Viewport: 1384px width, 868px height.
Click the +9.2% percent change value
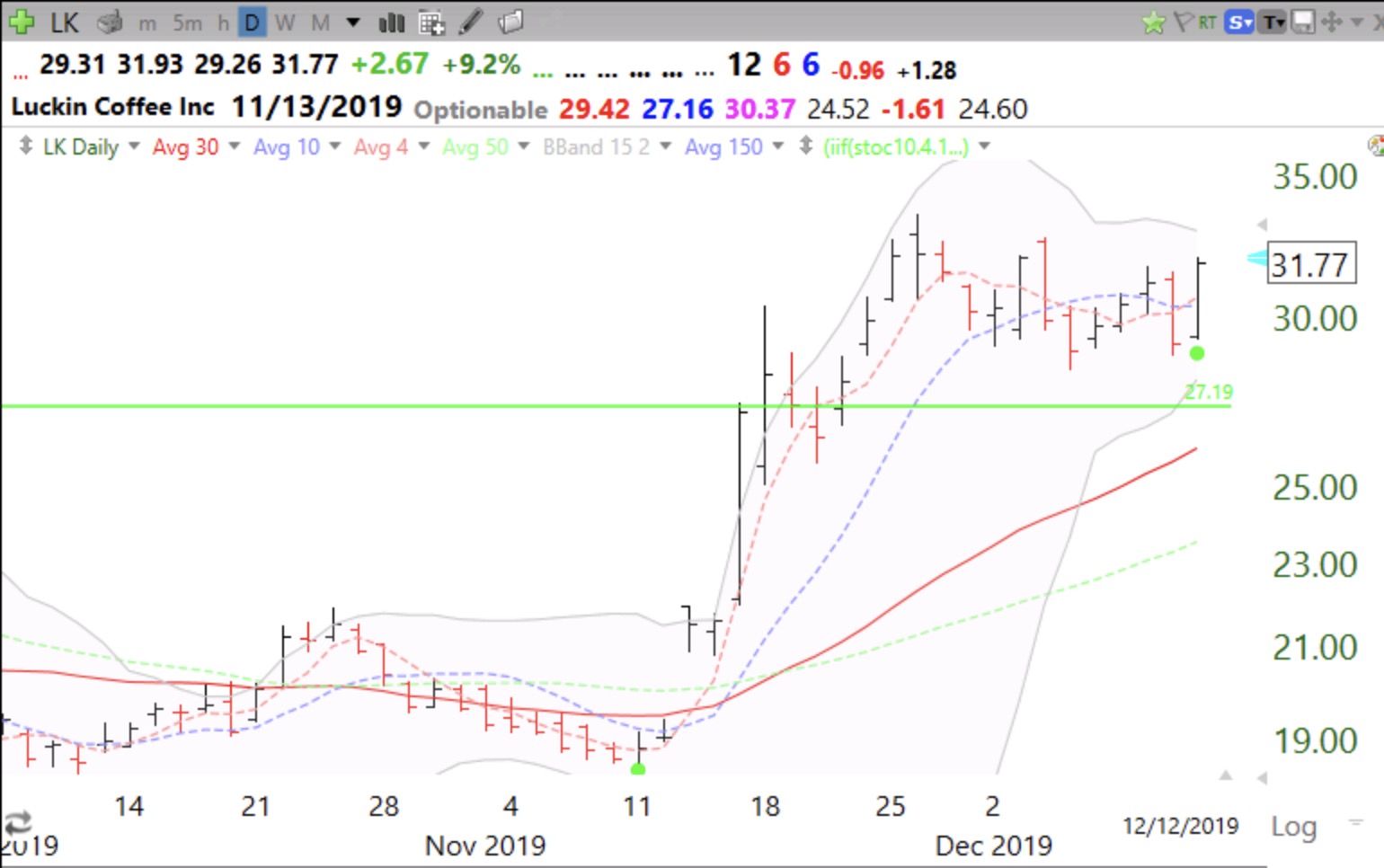tap(481, 65)
